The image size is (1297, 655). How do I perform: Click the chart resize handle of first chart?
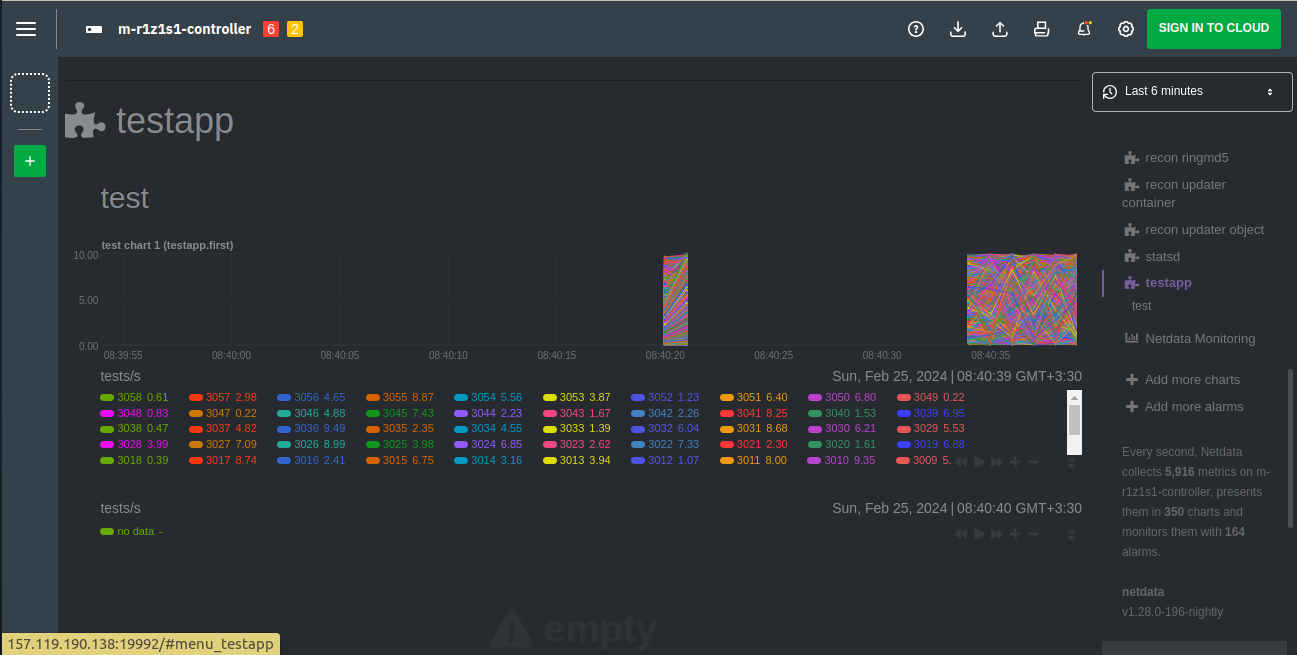pos(1071,463)
